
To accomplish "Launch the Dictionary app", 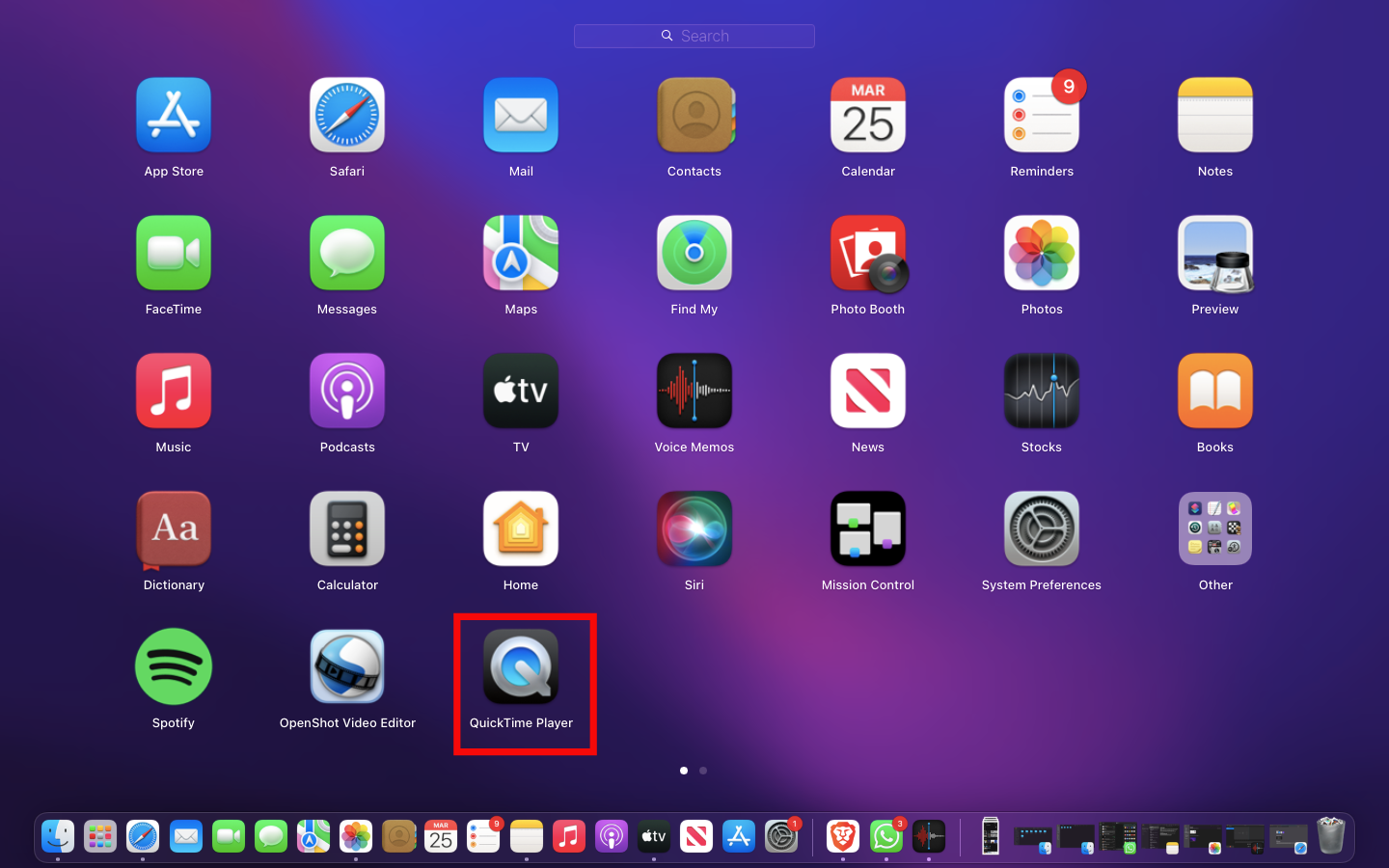I will [x=174, y=529].
